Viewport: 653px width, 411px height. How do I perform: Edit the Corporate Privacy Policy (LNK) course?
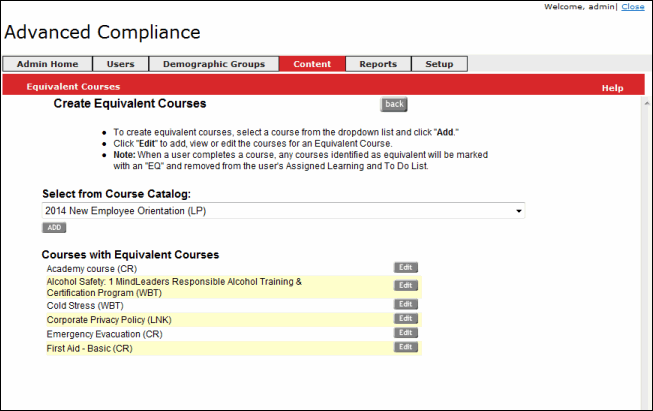406,318
